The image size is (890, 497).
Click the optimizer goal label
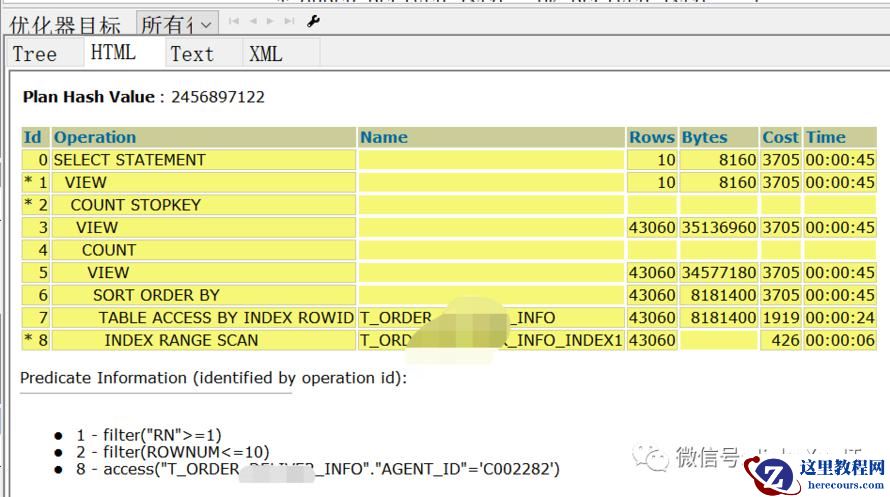point(65,25)
